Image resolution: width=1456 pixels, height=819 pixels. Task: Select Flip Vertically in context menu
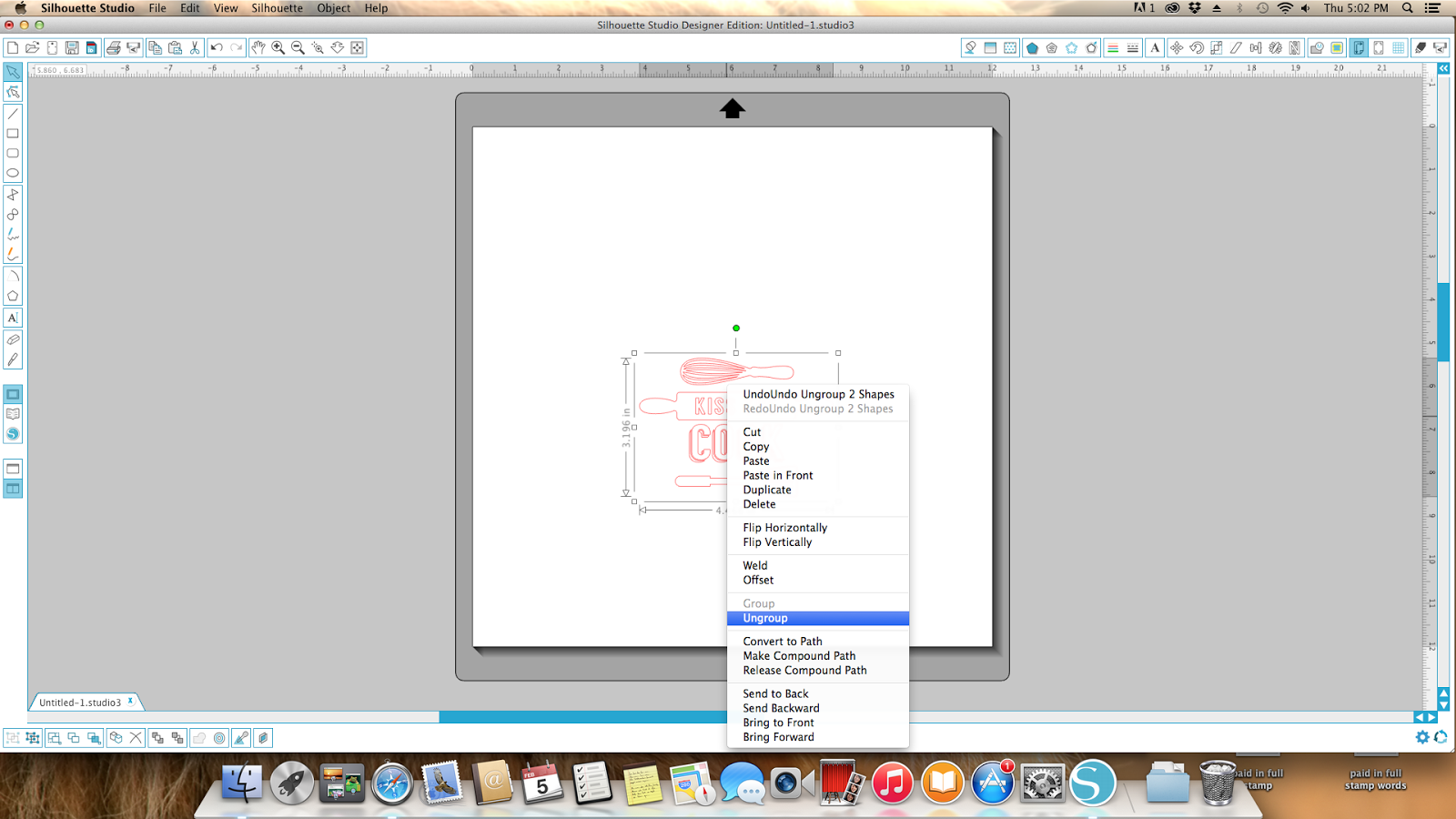pyautogui.click(x=818, y=542)
